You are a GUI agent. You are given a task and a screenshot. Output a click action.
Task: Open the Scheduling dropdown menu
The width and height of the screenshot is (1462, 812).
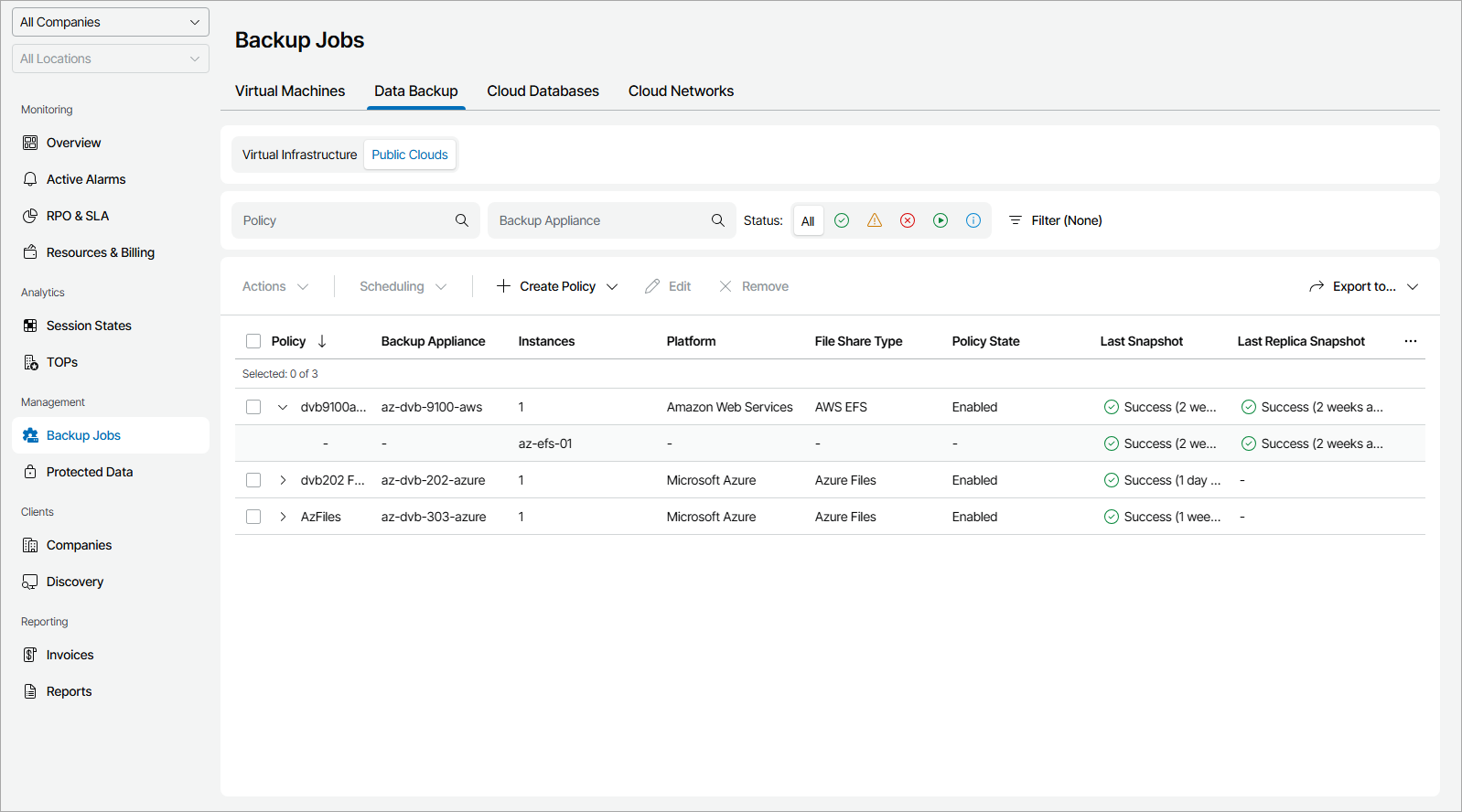(403, 286)
